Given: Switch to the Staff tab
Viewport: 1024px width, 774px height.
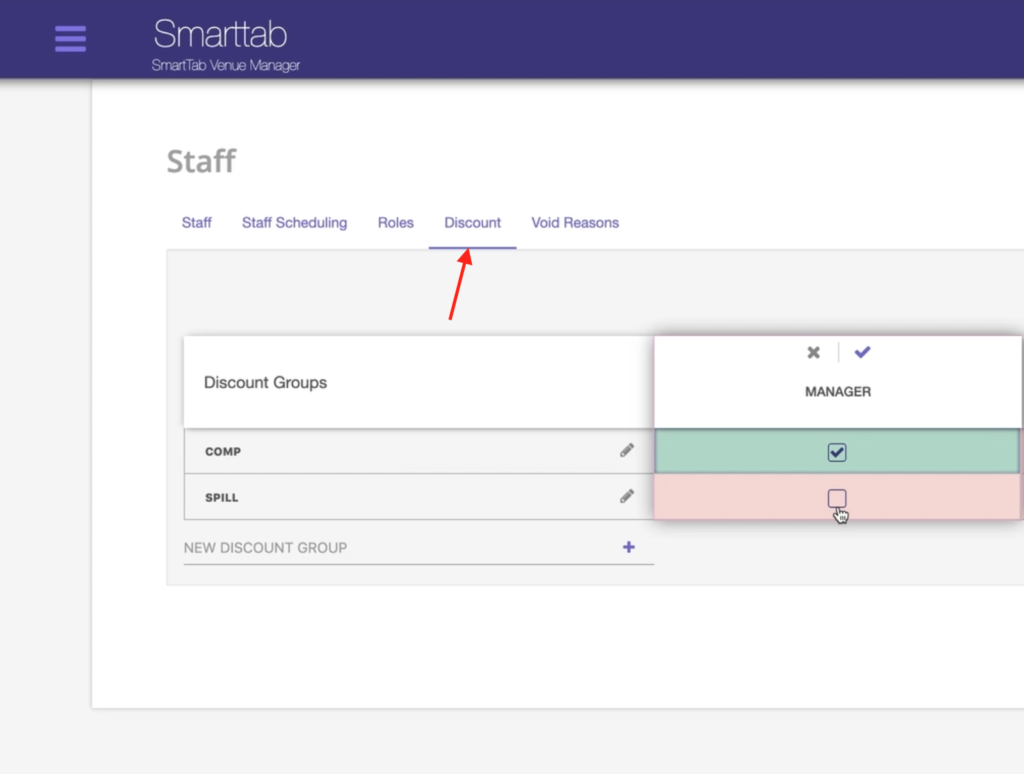Looking at the screenshot, I should point(196,222).
